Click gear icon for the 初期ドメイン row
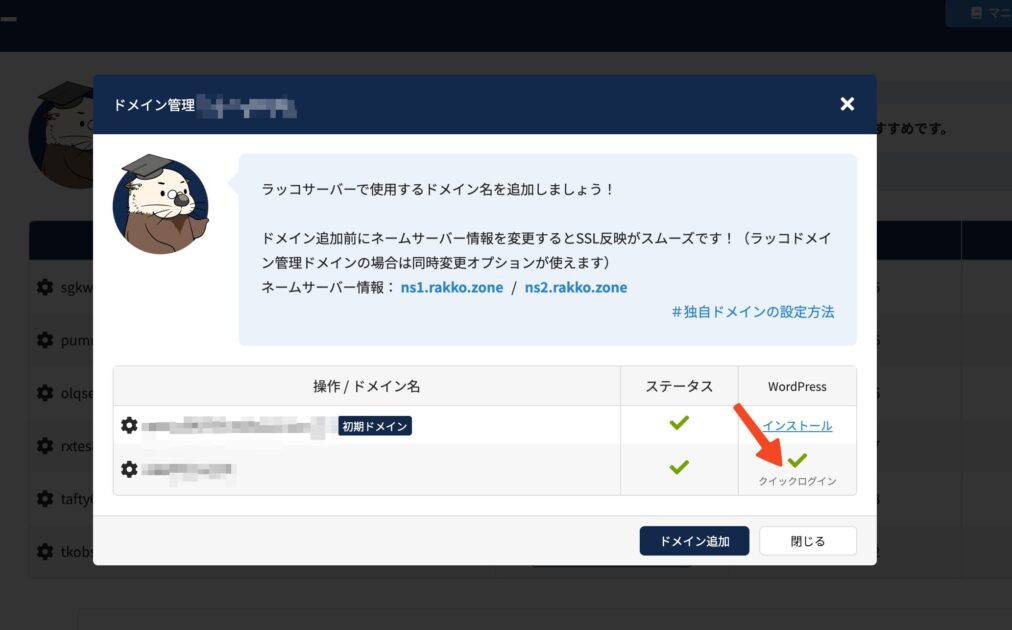The height and width of the screenshot is (630, 1012). tap(129, 425)
